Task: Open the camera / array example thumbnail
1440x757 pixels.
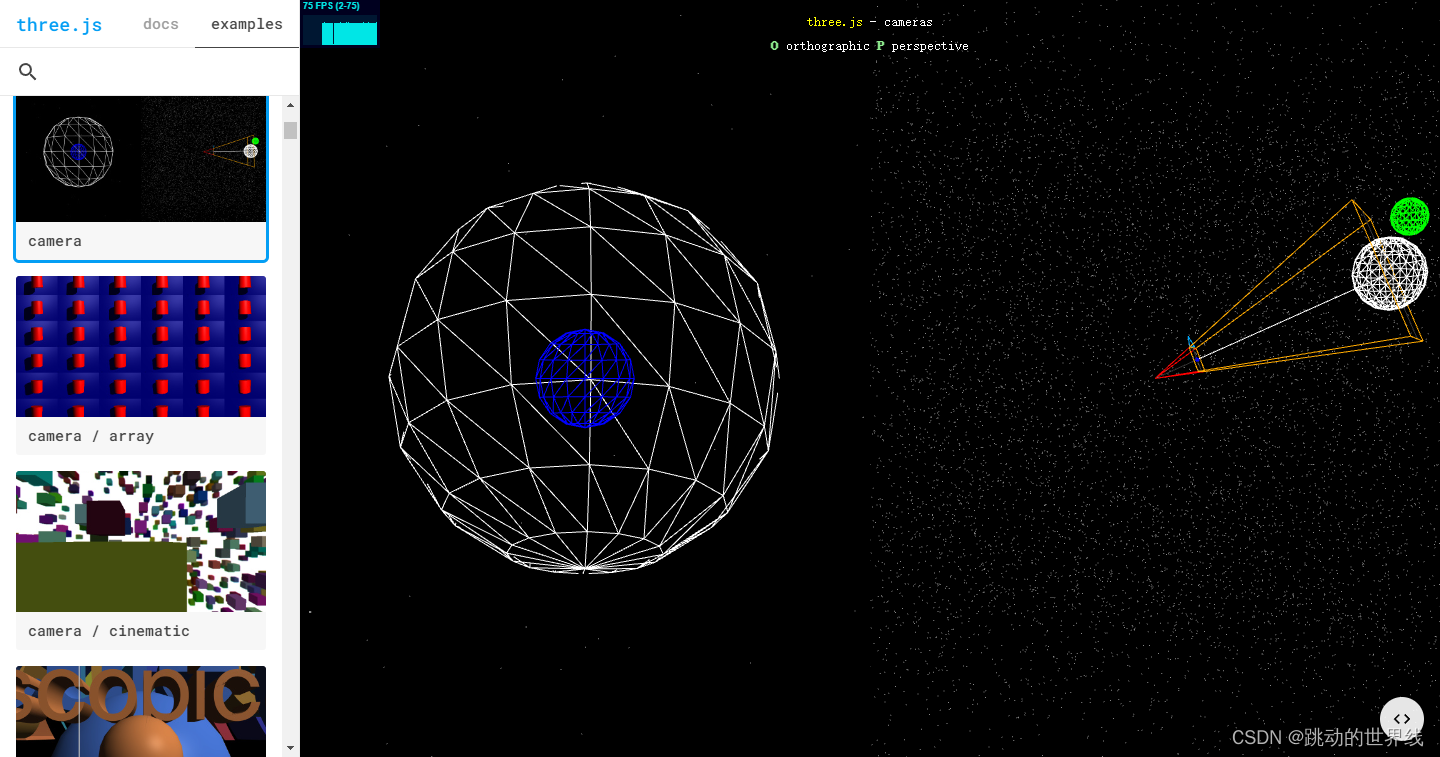Action: [x=141, y=346]
